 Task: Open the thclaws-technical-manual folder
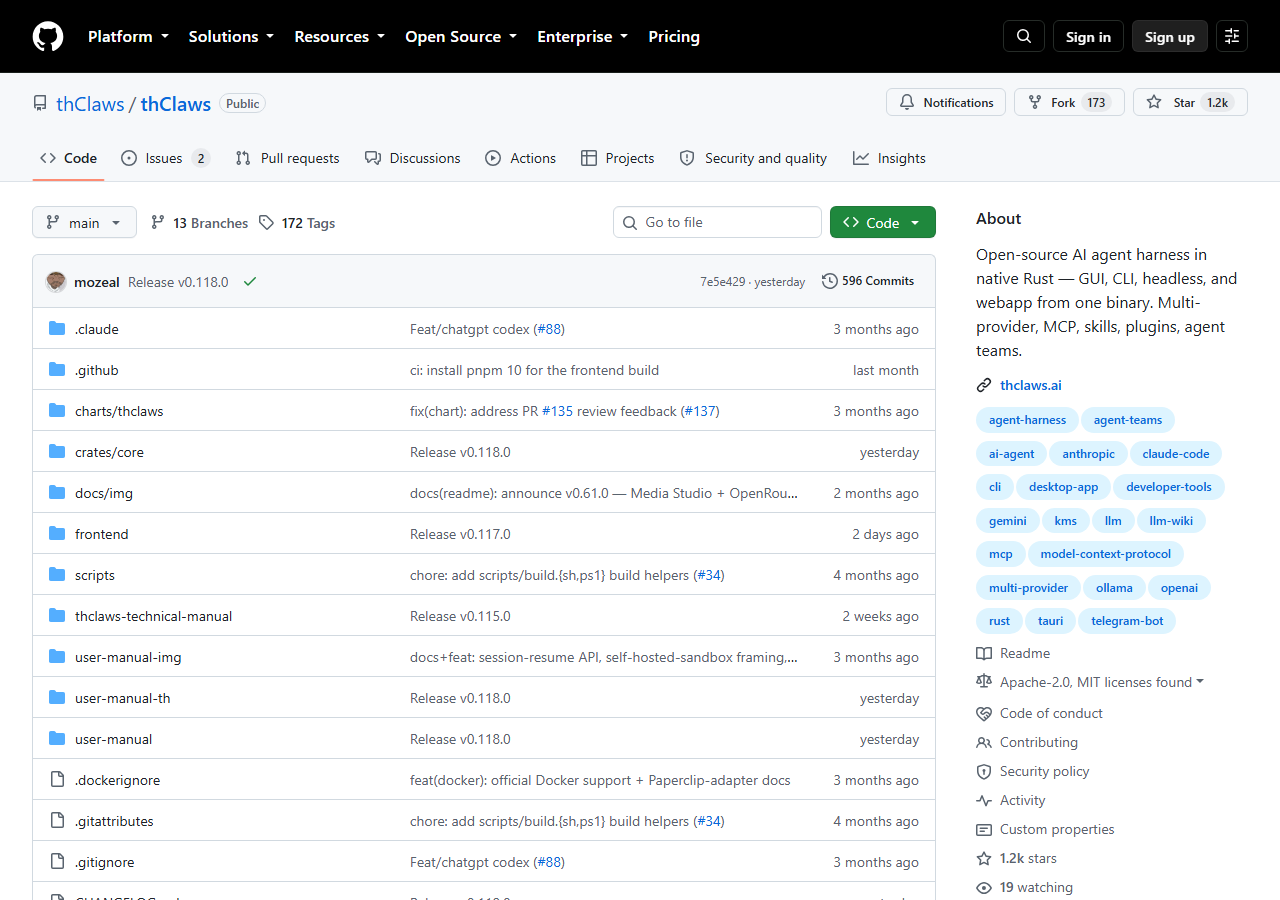(153, 616)
